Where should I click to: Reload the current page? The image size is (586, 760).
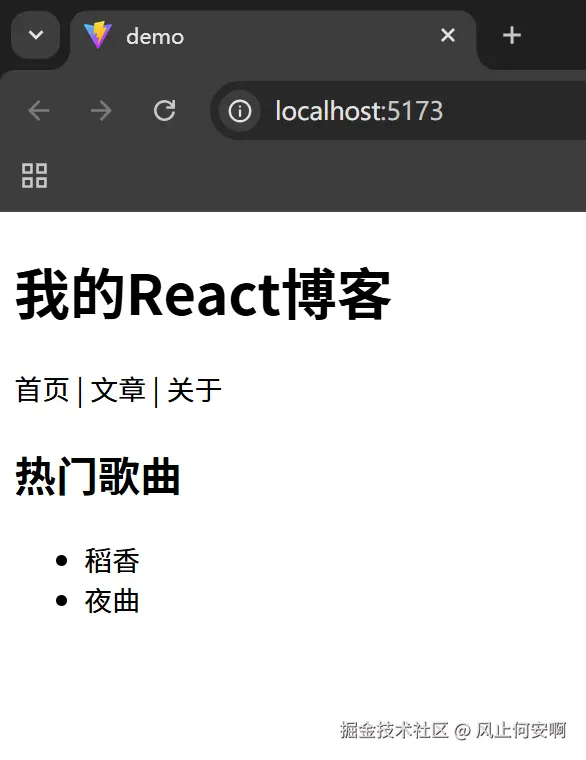[164, 111]
